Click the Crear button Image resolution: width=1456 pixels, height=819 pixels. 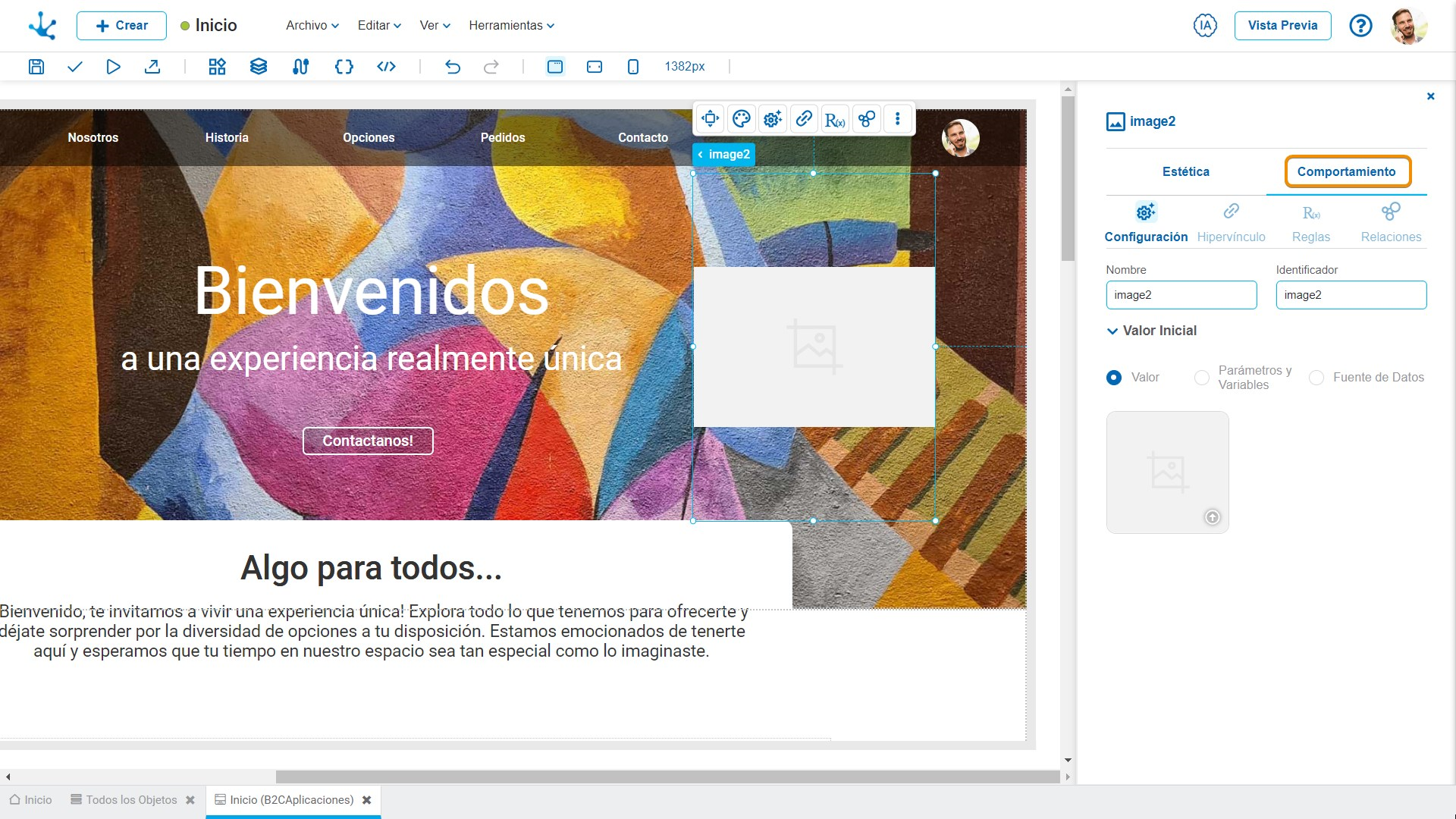121,26
